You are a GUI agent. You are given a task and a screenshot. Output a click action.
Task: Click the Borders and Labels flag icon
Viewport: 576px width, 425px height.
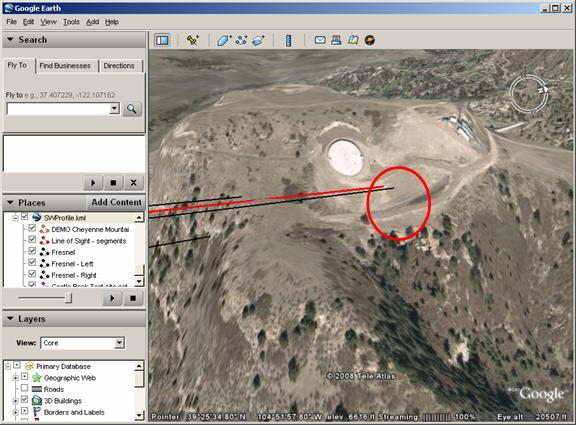(x=37, y=412)
